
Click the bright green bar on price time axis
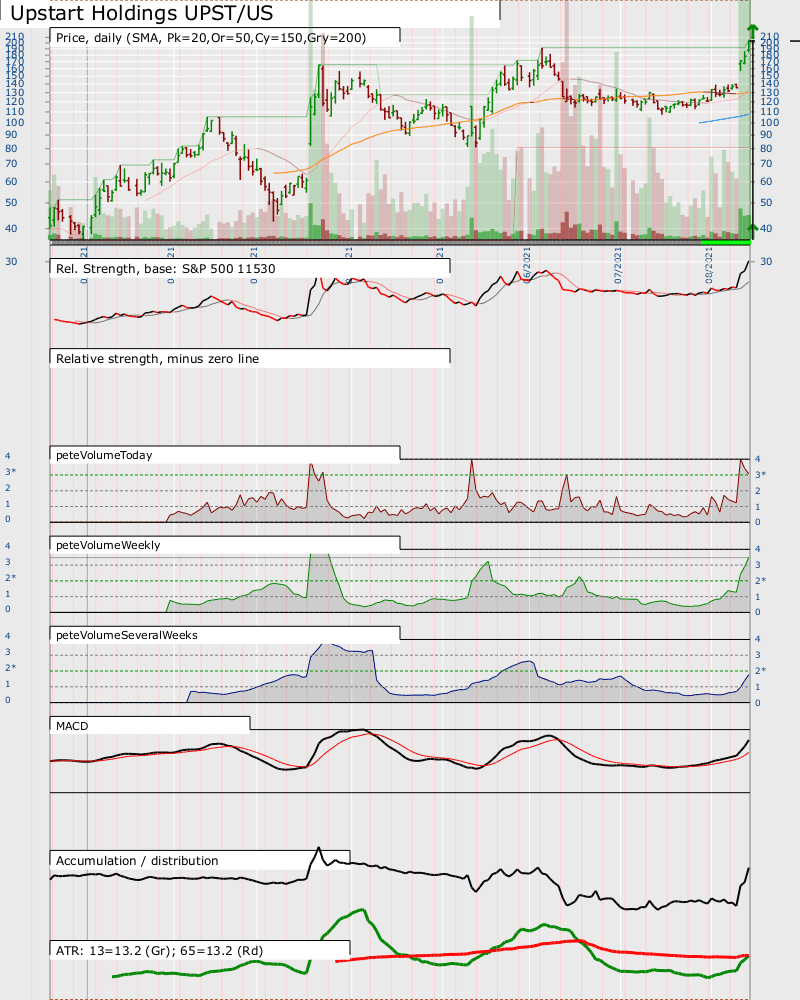click(x=725, y=242)
